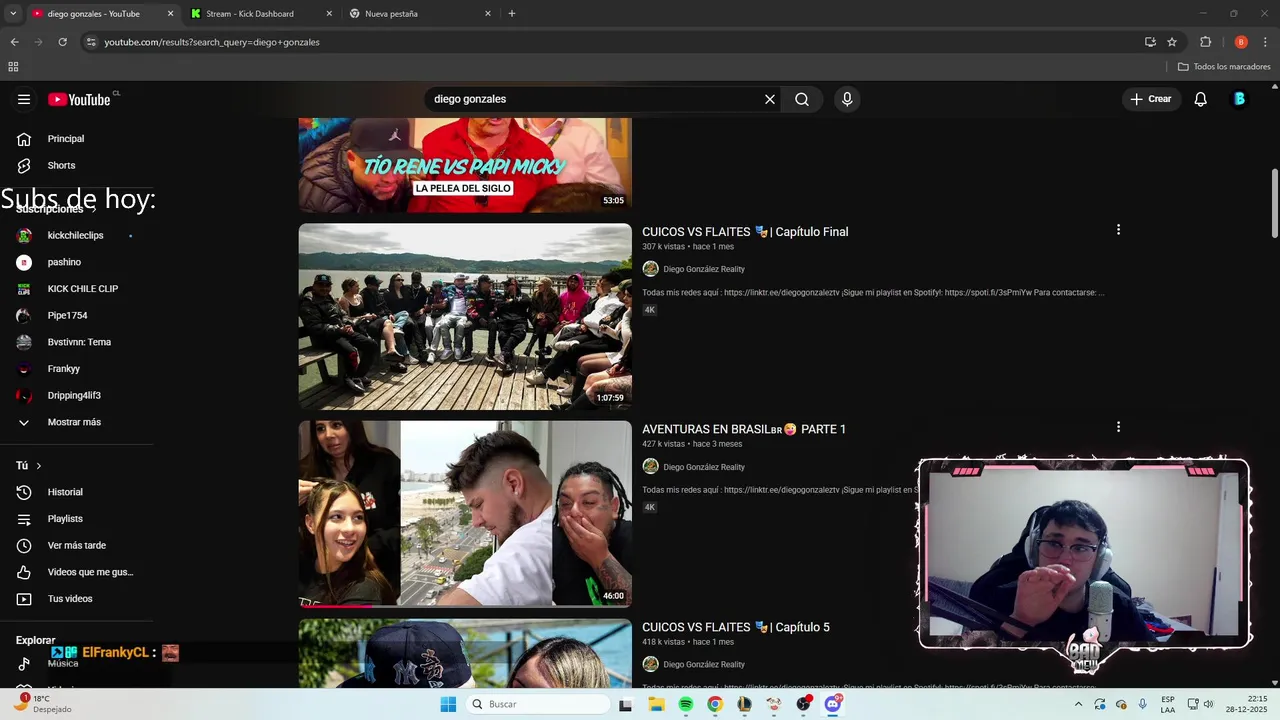
Task: Open the Windows Start menu
Action: pyautogui.click(x=448, y=704)
